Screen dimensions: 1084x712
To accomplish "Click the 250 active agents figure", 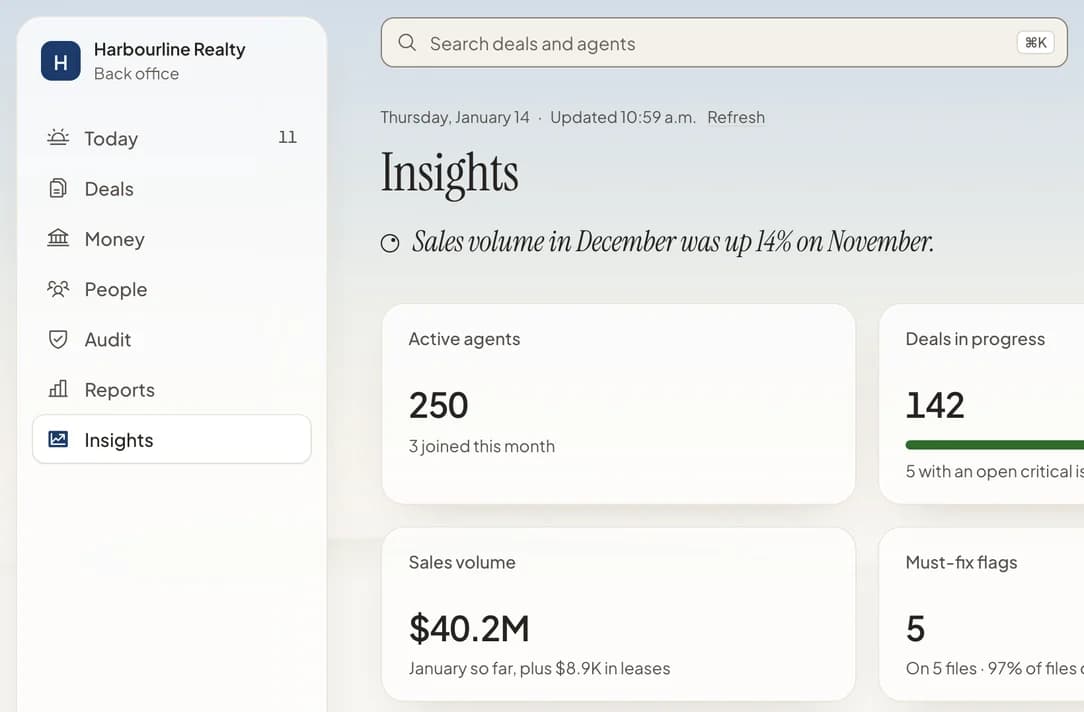I will click(438, 405).
